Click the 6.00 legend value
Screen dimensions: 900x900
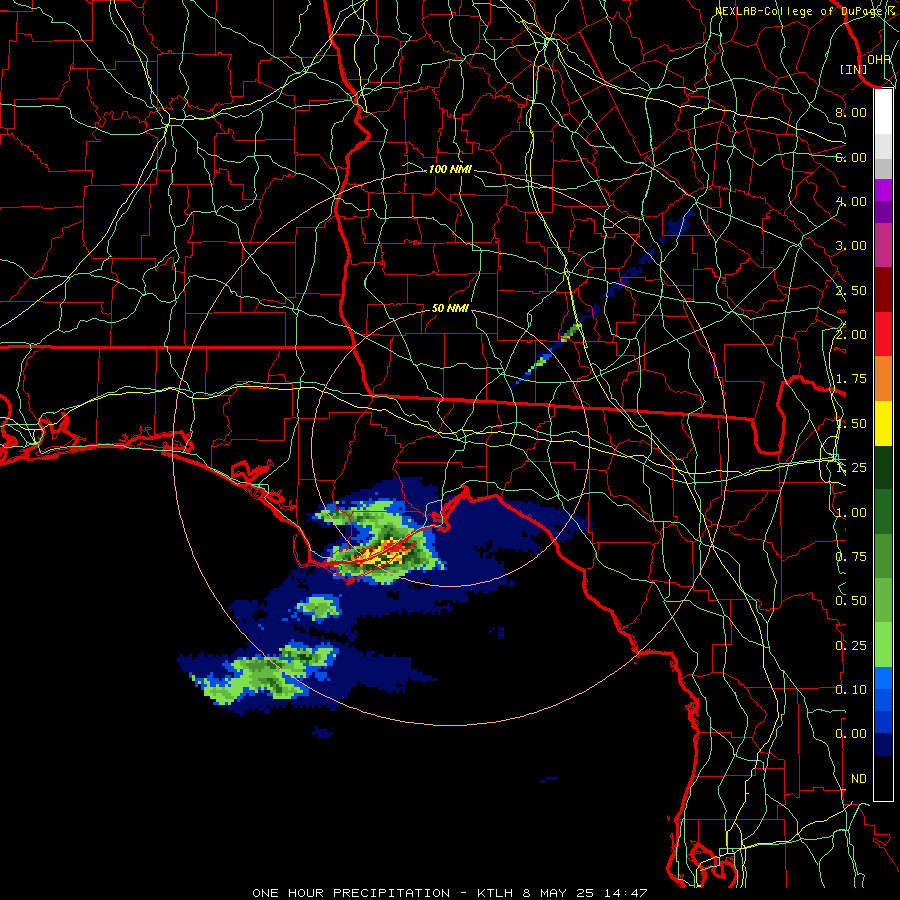[851, 157]
